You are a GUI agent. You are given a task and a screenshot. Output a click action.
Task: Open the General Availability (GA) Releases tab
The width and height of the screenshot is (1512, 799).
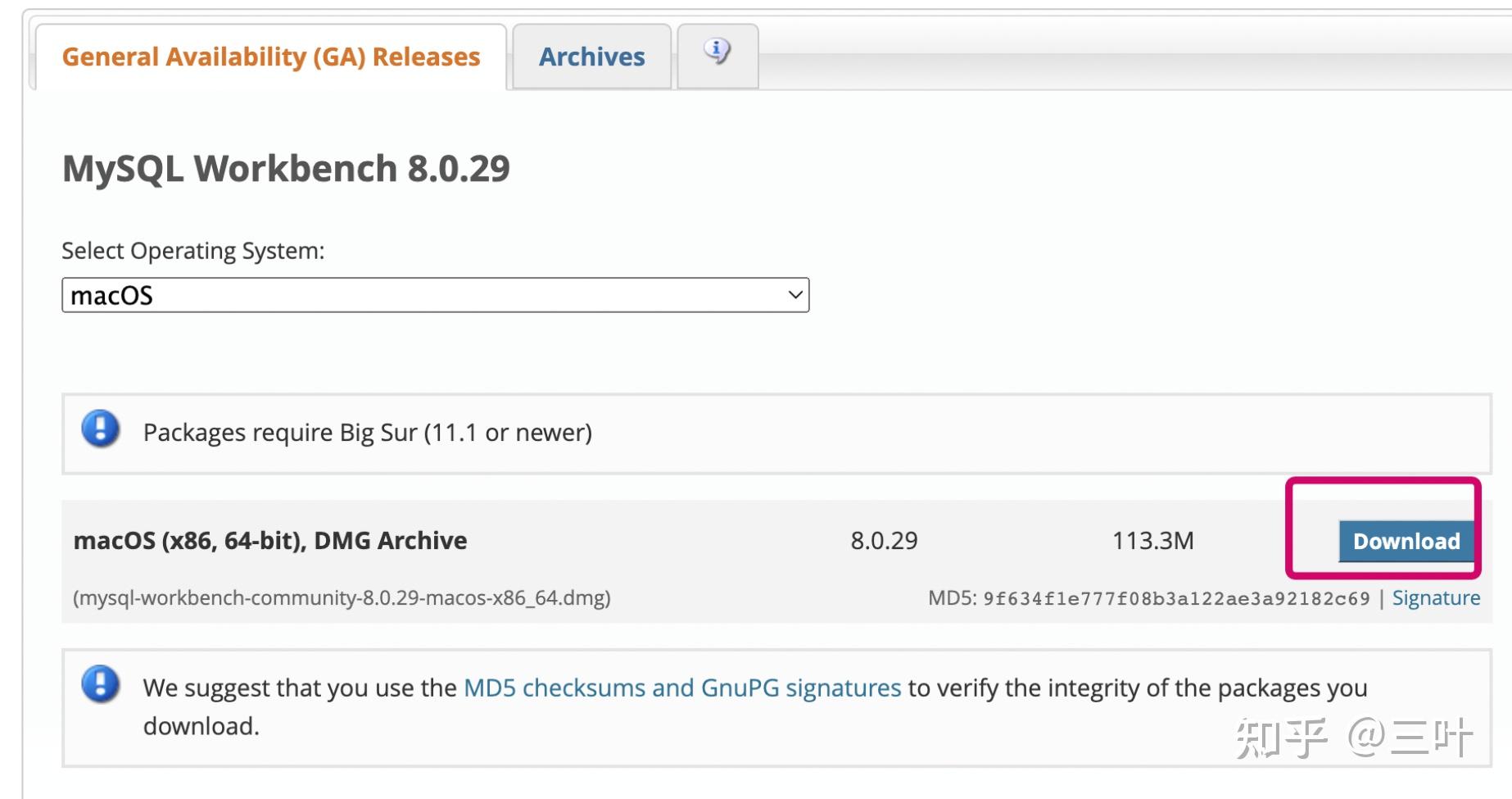pyautogui.click(x=270, y=57)
